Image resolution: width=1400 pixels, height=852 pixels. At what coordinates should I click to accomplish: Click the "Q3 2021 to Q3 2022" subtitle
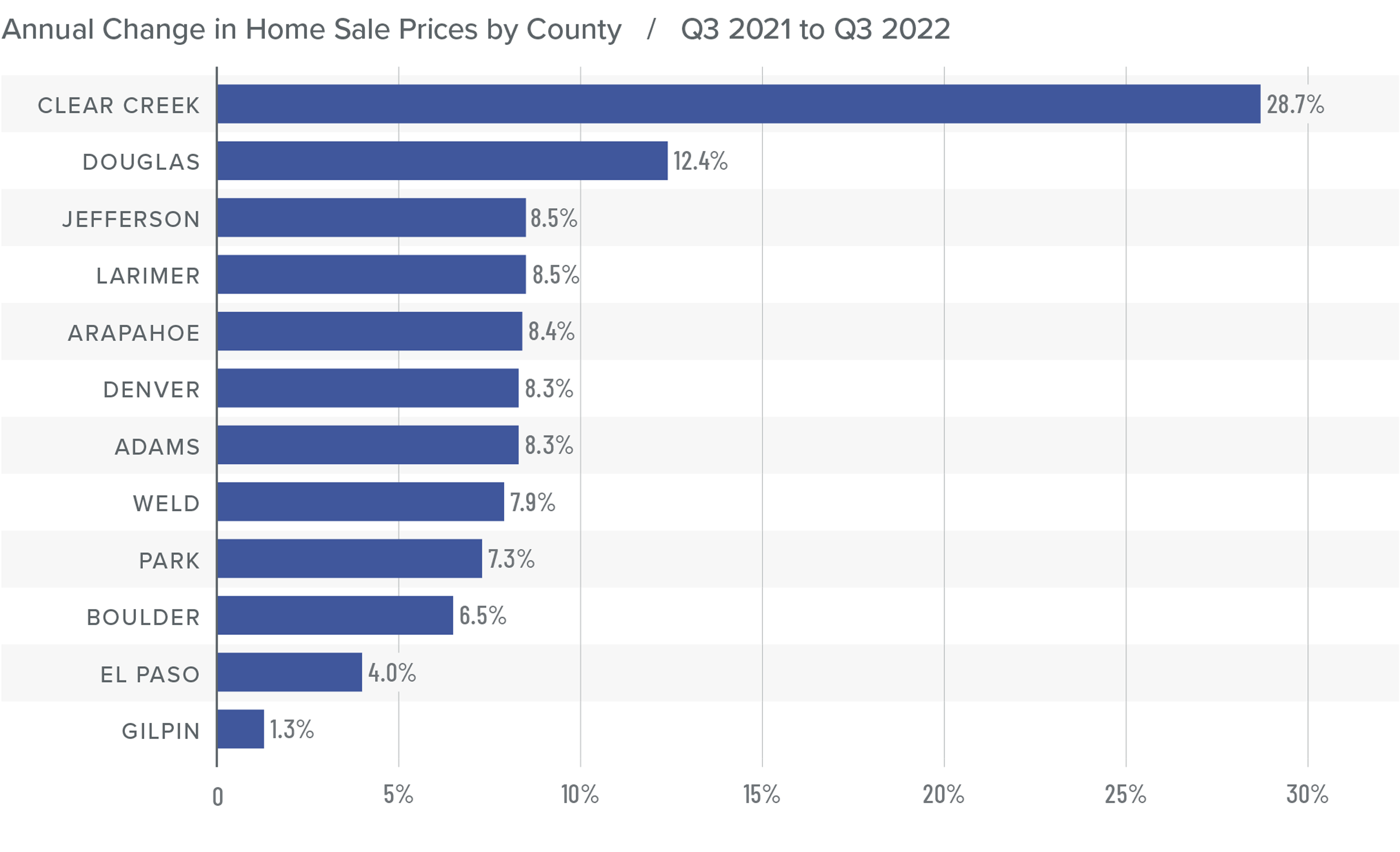point(815,29)
